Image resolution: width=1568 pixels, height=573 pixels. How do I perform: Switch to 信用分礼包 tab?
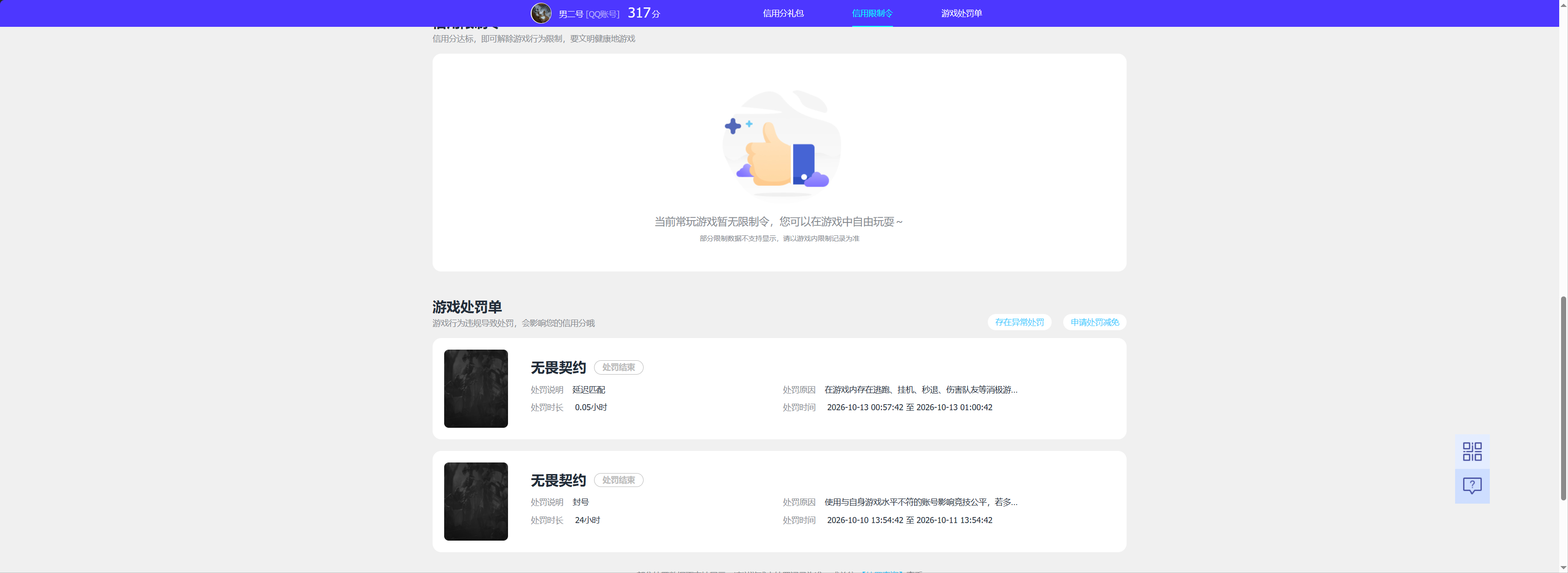click(783, 13)
